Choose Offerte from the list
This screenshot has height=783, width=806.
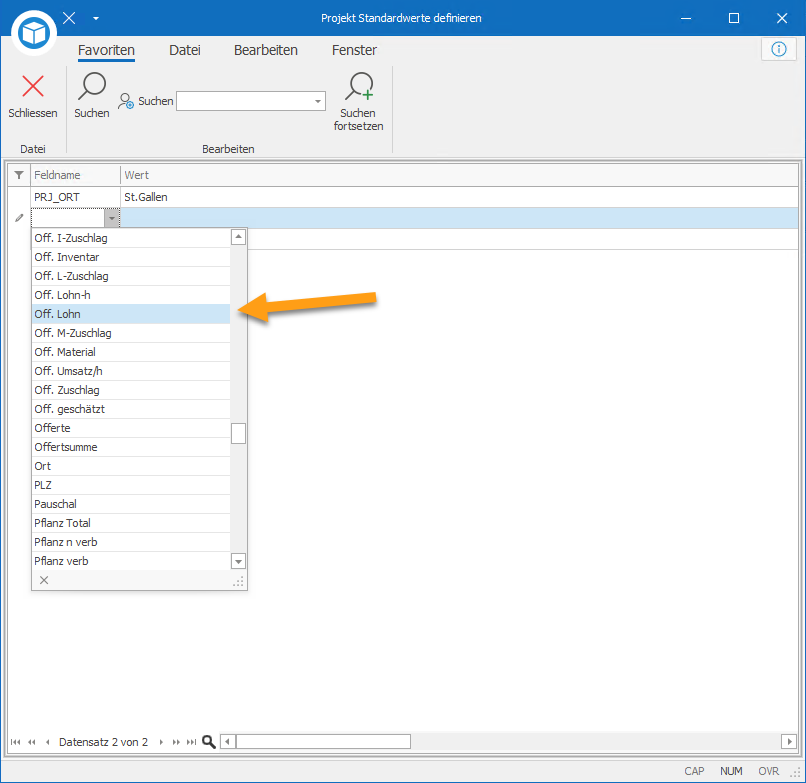(131, 428)
